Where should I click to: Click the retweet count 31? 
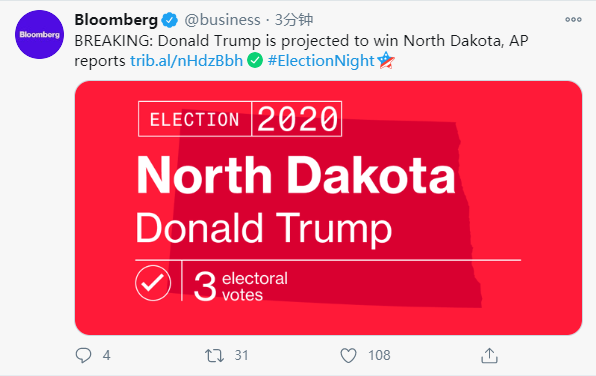pyautogui.click(x=241, y=355)
